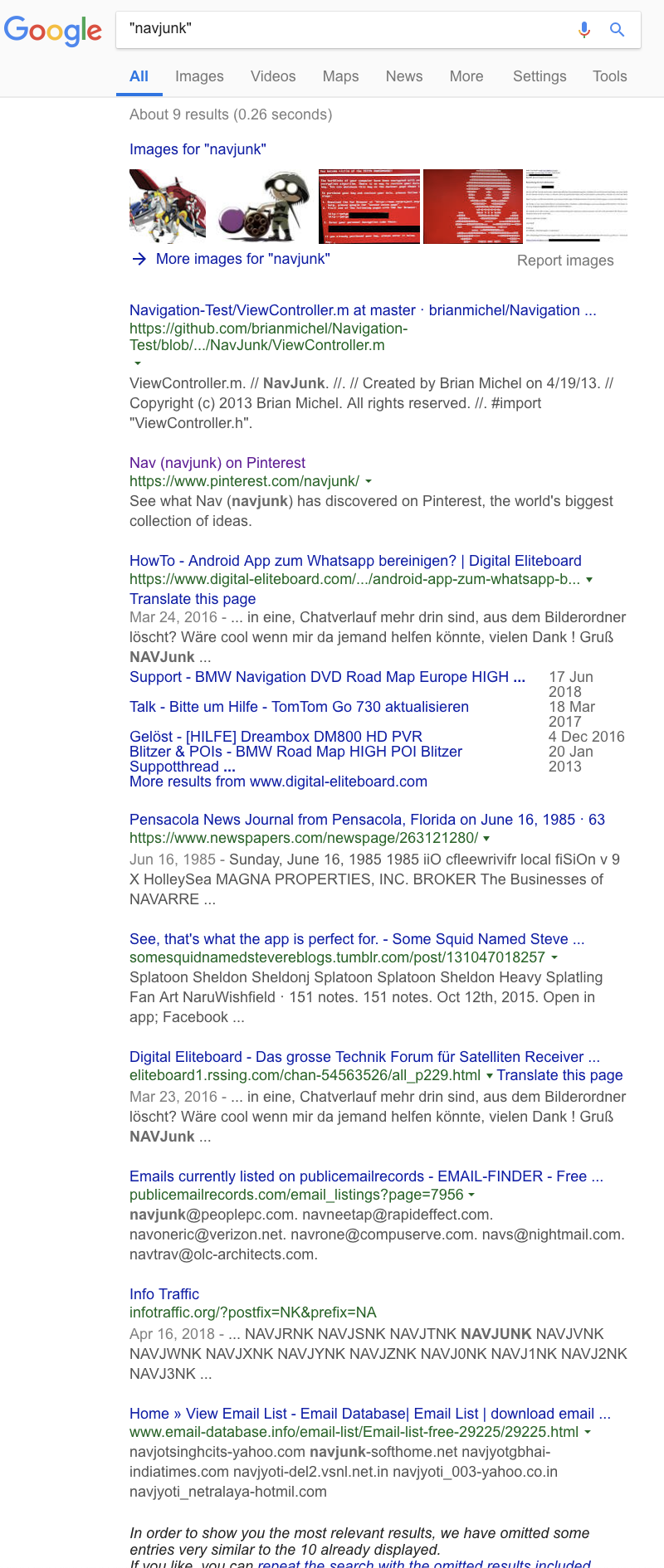Select the All tab
Viewport: 664px width, 1568px height.
point(139,76)
